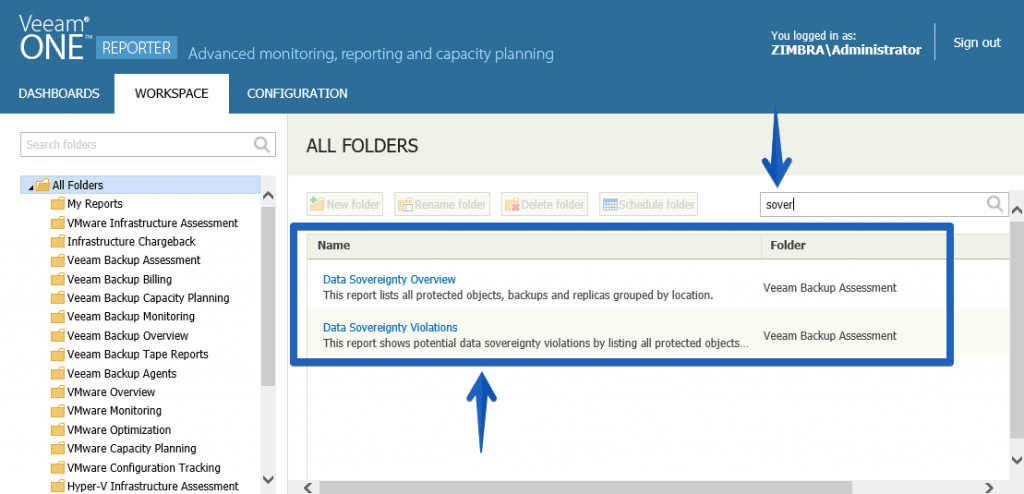Select the Veeam Backup Overview folder
The height and width of the screenshot is (494, 1024).
pos(127,336)
